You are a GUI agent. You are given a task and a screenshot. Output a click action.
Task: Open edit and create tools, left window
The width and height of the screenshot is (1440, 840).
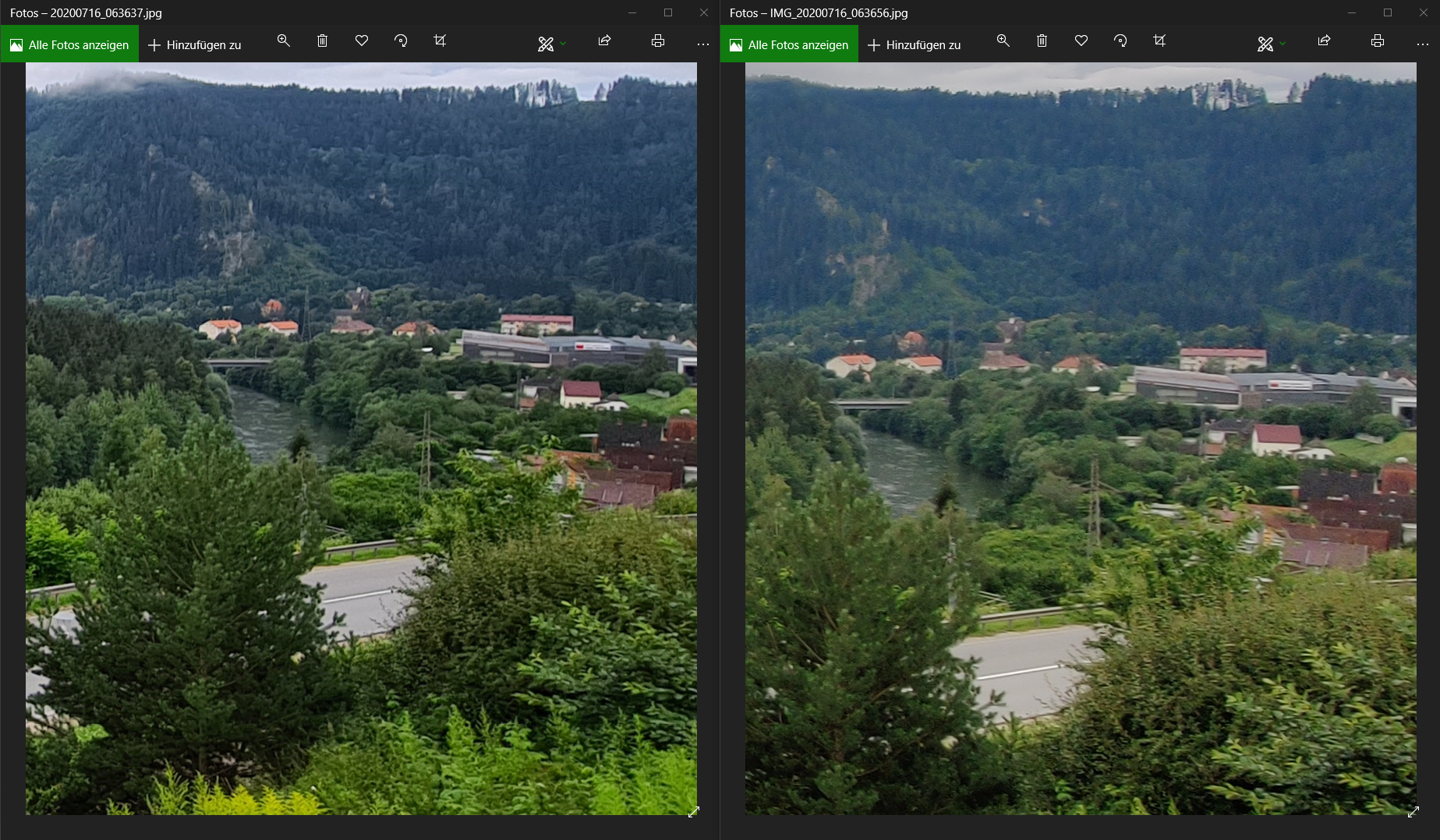[x=546, y=44]
